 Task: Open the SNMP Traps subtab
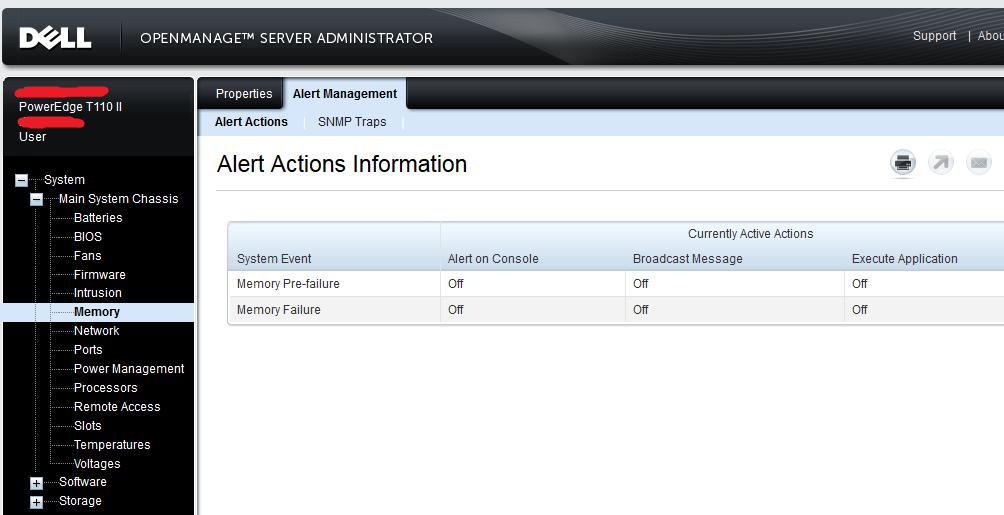point(352,122)
